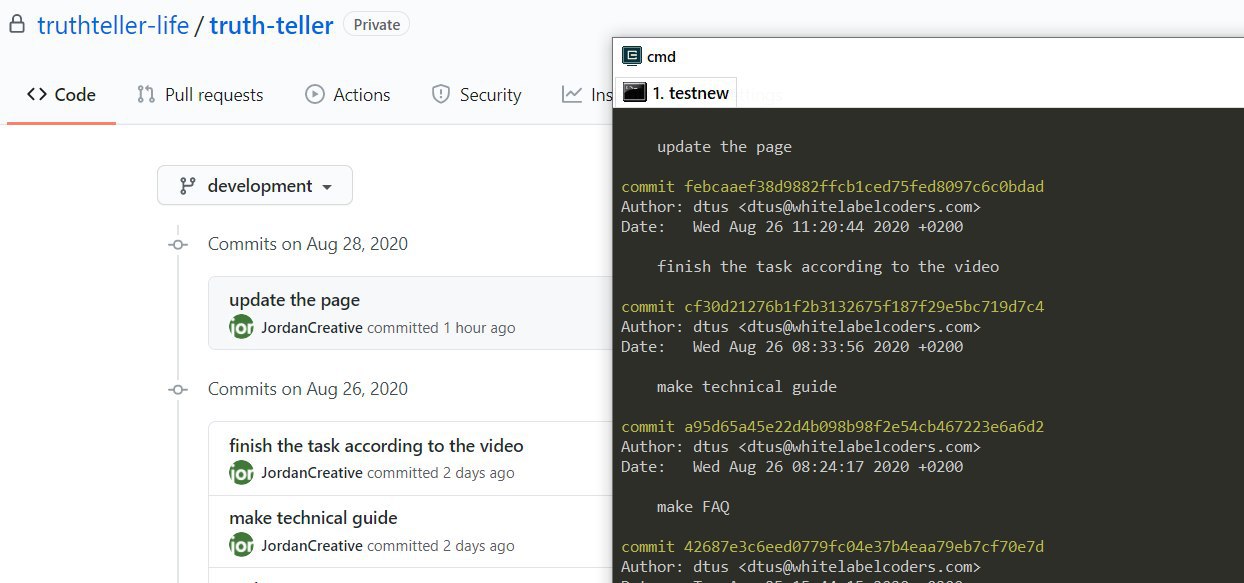
Task: Click the cmd window title text
Action: tap(661, 57)
